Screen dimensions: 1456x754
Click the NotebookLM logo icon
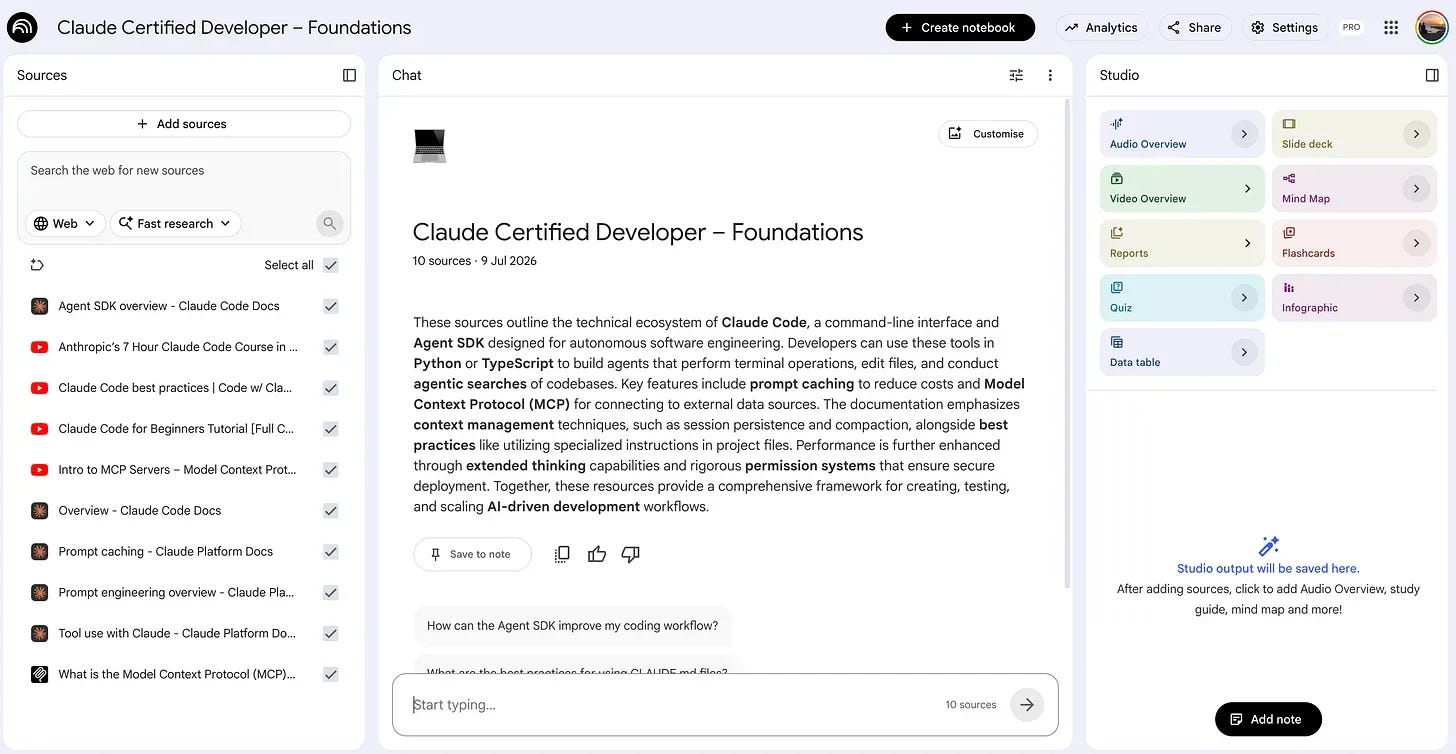22,27
